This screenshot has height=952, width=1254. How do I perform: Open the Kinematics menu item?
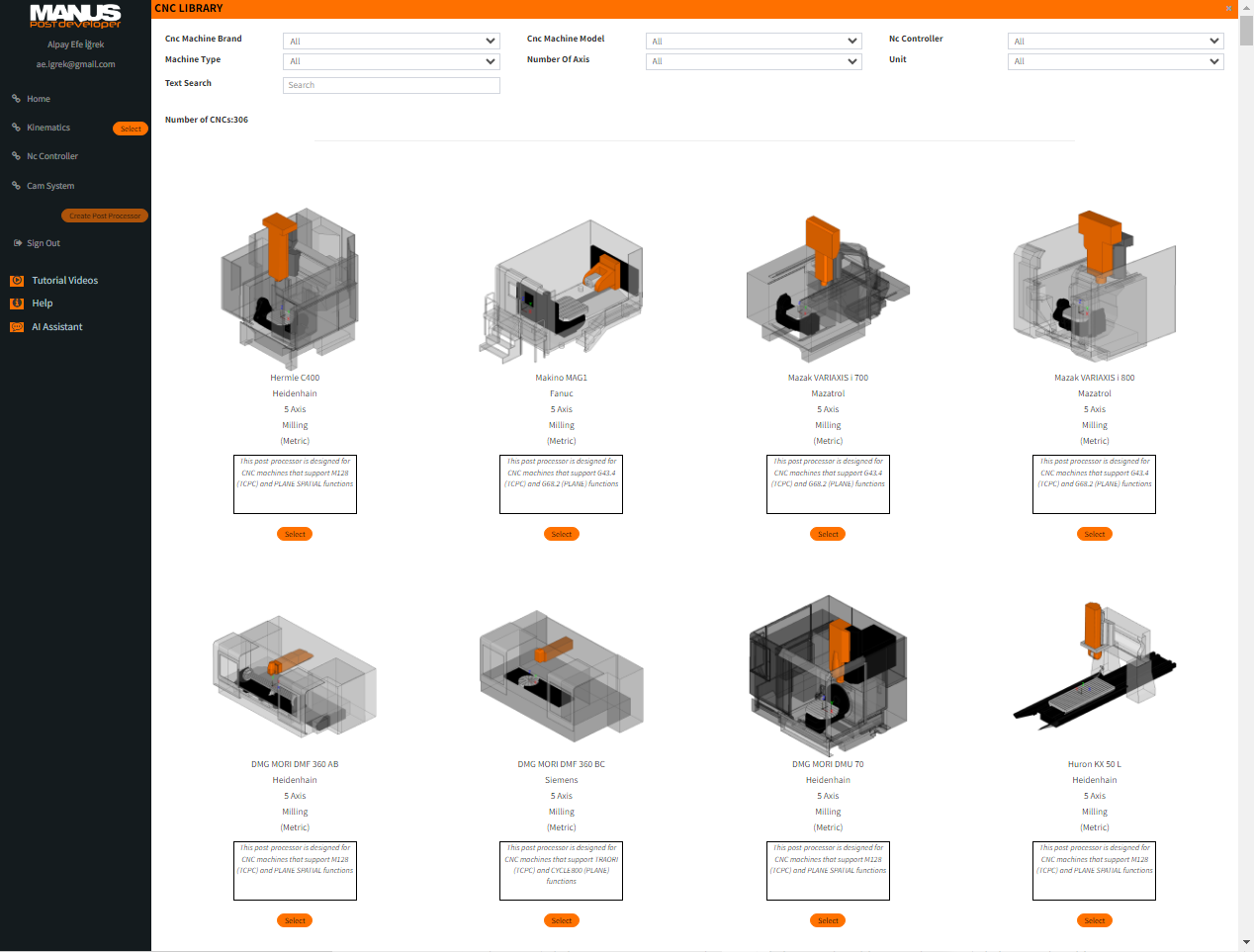pyautogui.click(x=48, y=128)
